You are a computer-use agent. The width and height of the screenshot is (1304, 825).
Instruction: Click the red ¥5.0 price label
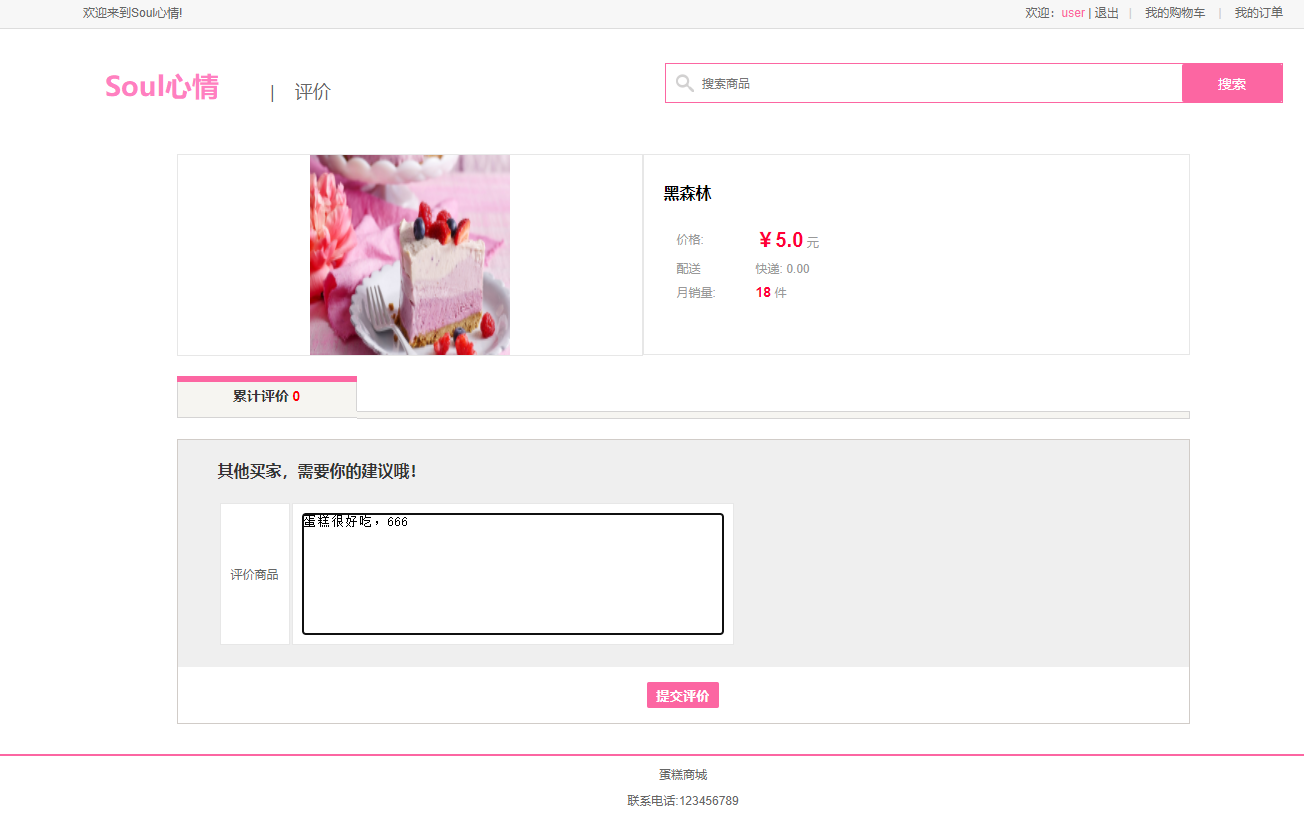coord(781,239)
